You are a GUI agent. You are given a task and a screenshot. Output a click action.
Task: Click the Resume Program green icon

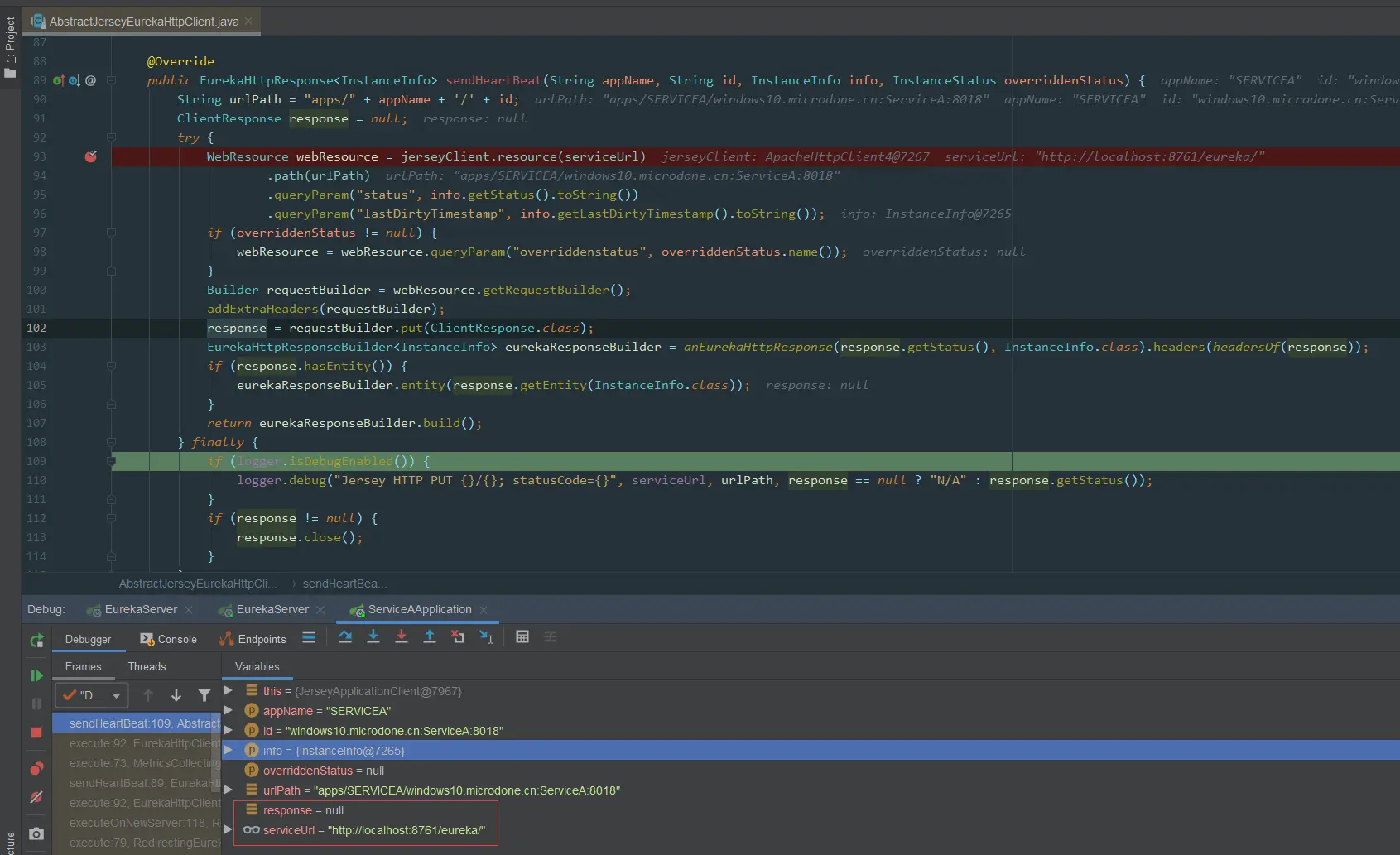pos(36,675)
